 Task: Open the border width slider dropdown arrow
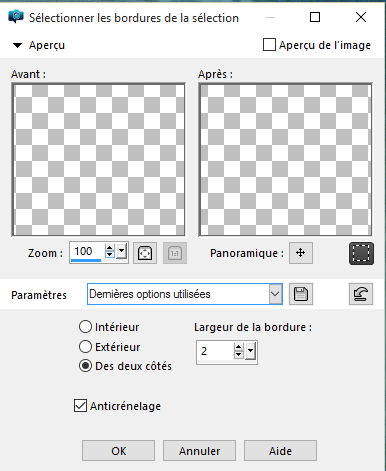click(x=250, y=351)
